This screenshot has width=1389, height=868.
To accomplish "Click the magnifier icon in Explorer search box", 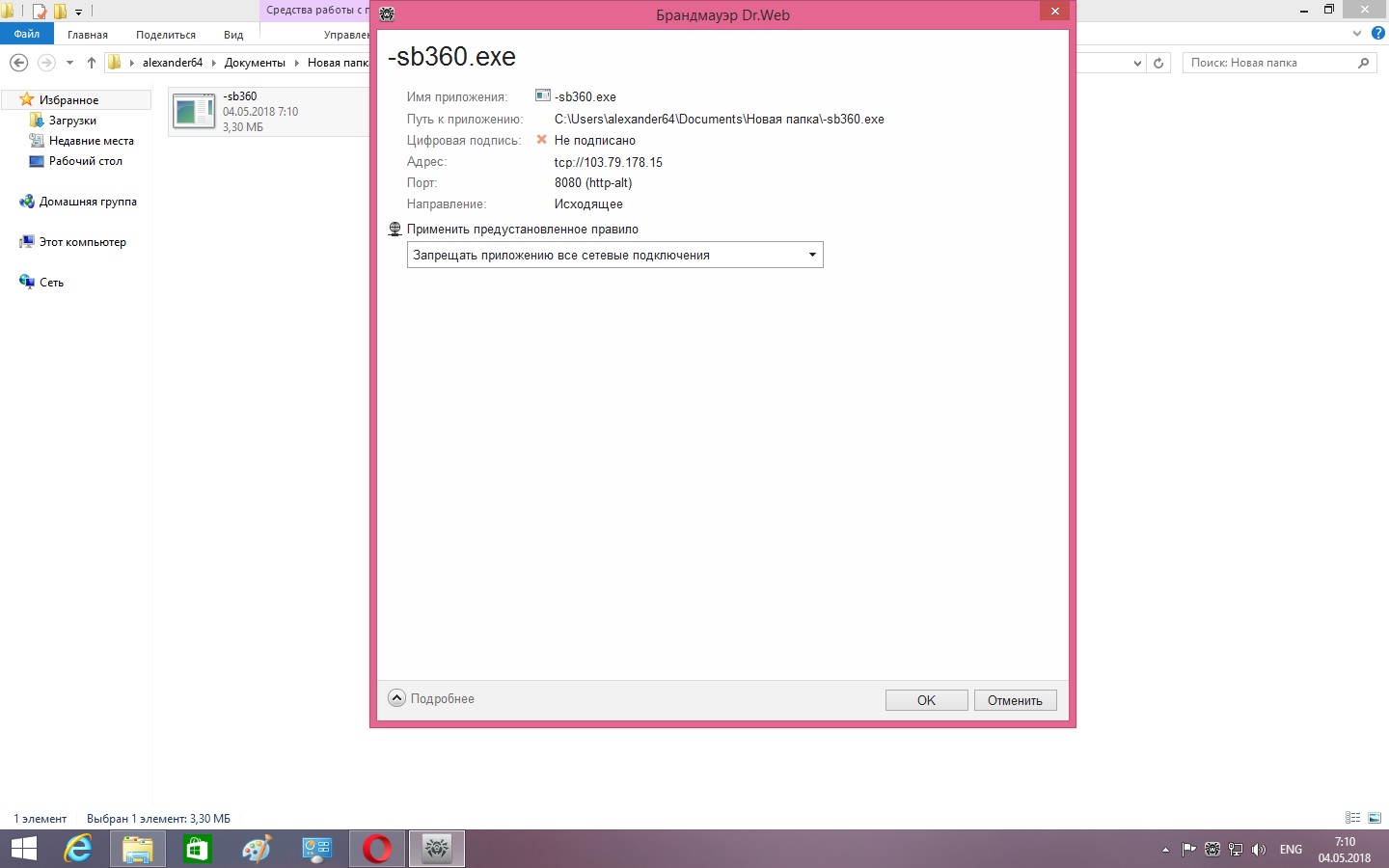I will (x=1363, y=63).
